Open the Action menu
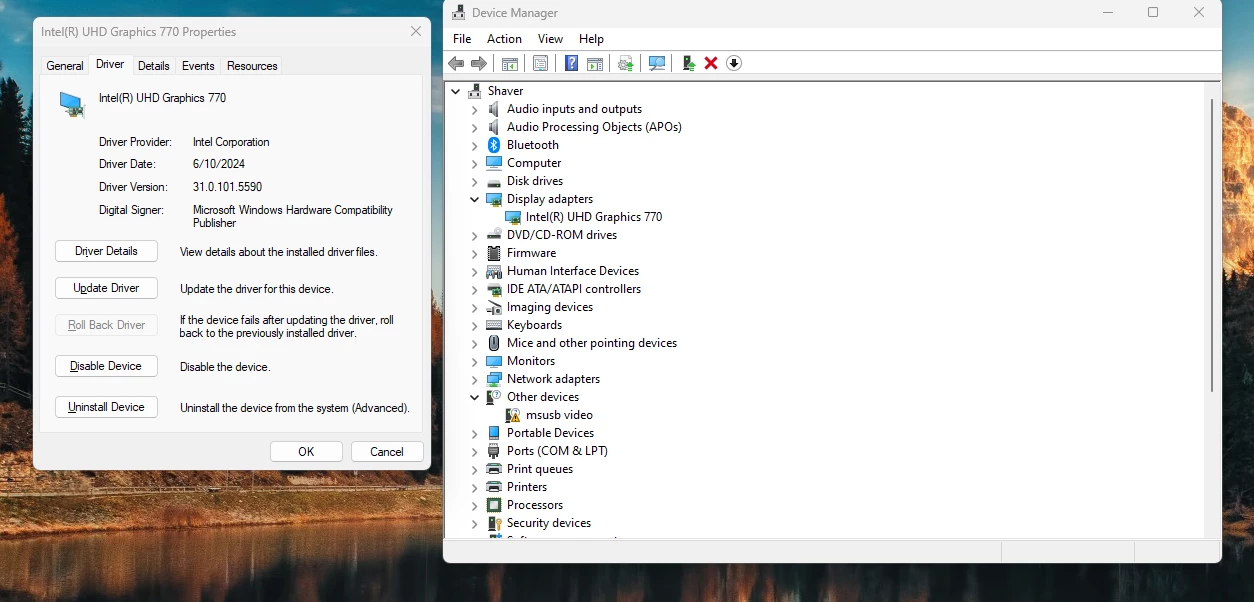1254x602 pixels. 504,39
